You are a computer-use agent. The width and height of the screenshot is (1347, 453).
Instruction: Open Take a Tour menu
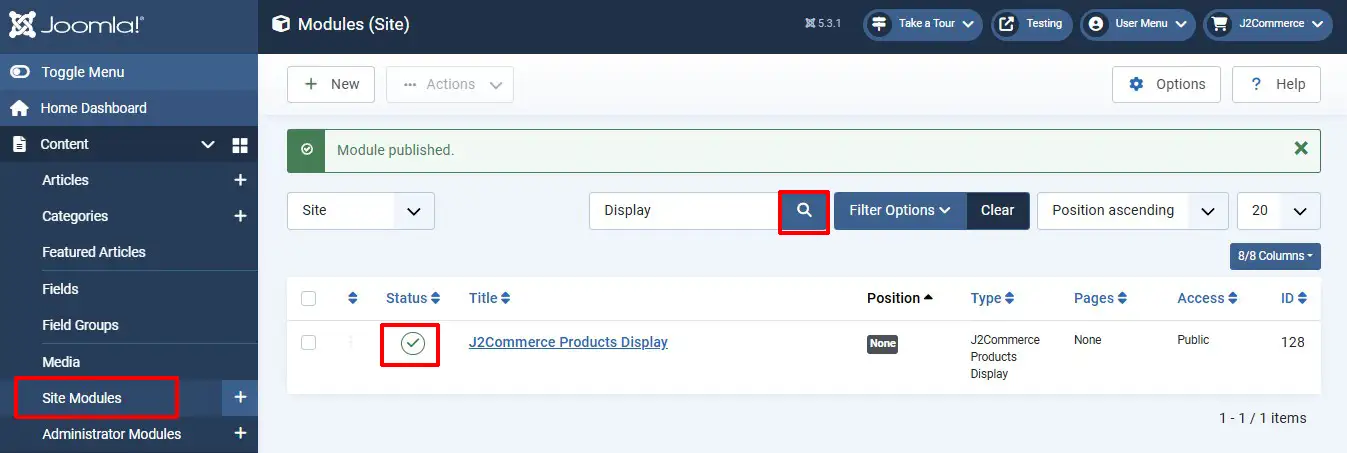[x=923, y=24]
